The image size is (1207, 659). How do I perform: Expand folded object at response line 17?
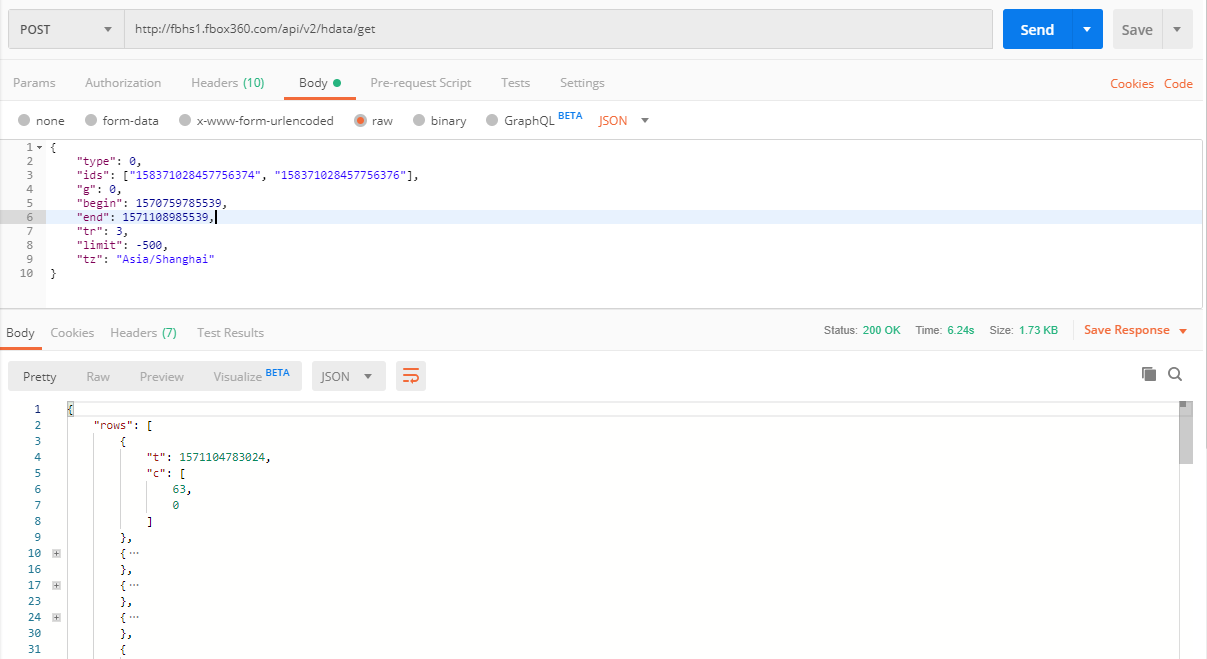57,585
